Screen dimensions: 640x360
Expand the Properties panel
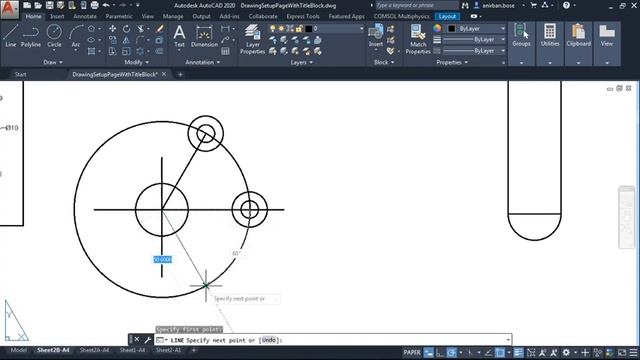pyautogui.click(x=452, y=62)
